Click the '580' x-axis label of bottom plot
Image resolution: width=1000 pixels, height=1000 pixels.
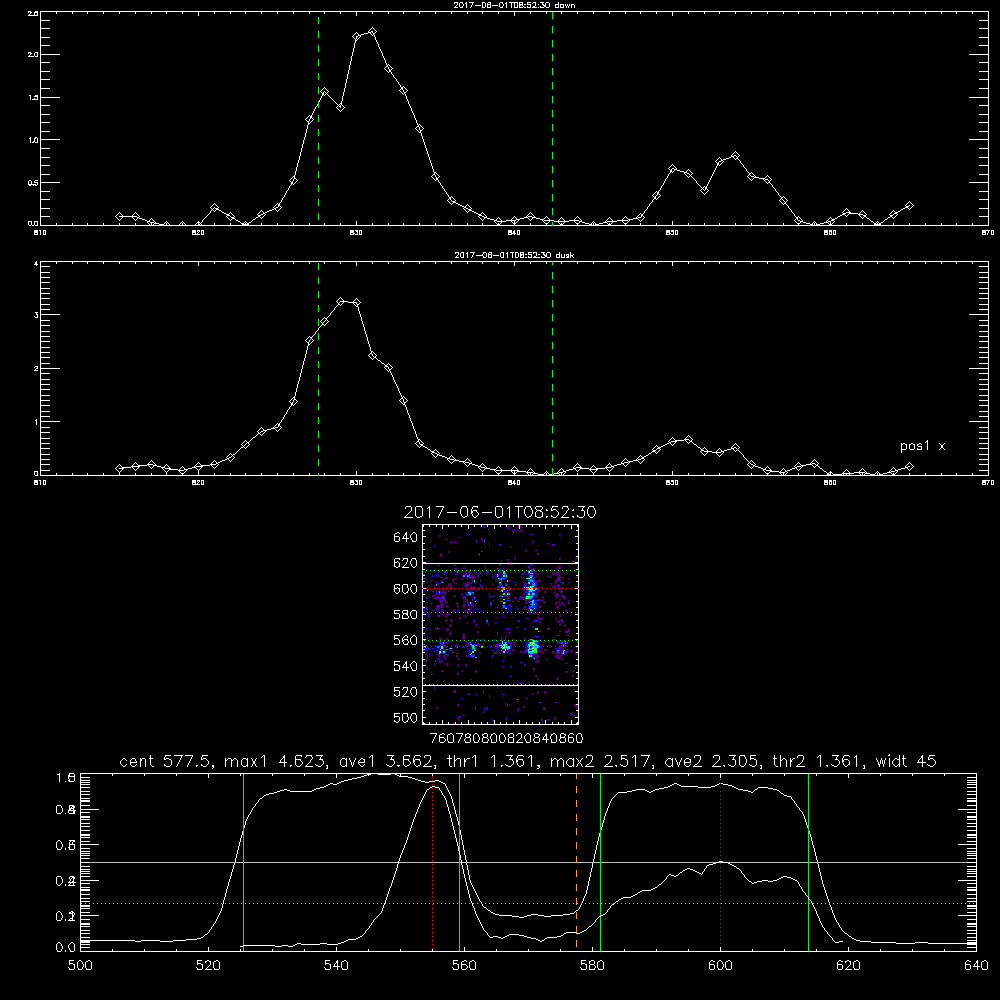[592, 966]
